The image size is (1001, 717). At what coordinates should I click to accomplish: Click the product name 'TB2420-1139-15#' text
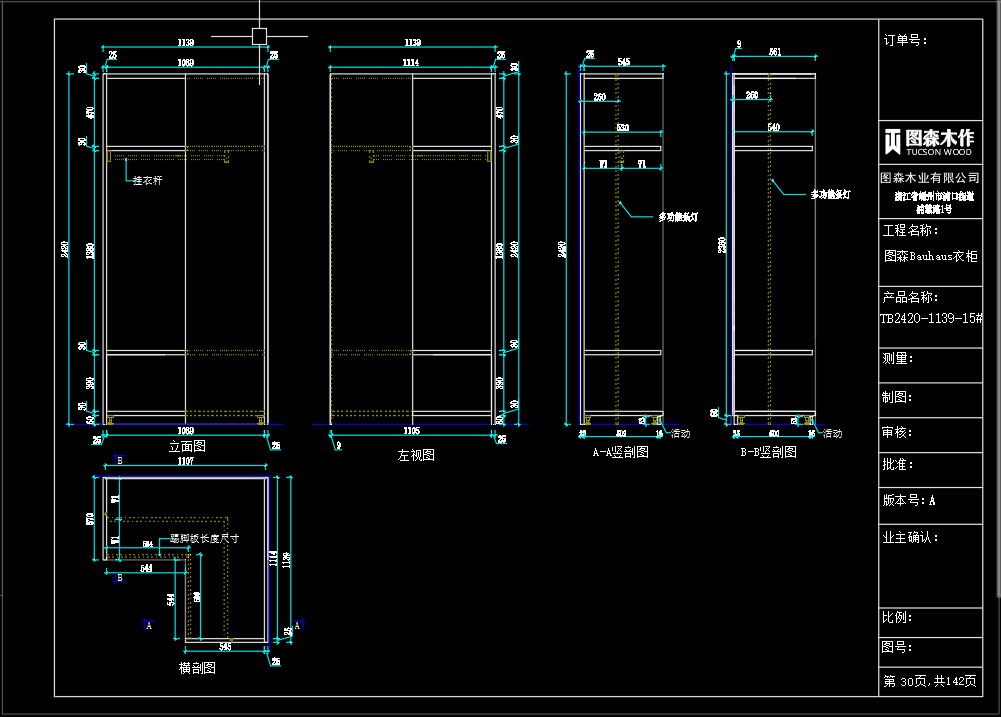pyautogui.click(x=930, y=318)
